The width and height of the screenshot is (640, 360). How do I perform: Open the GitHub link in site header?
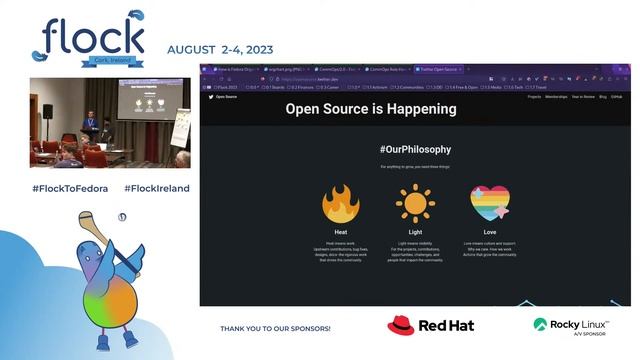pyautogui.click(x=616, y=97)
